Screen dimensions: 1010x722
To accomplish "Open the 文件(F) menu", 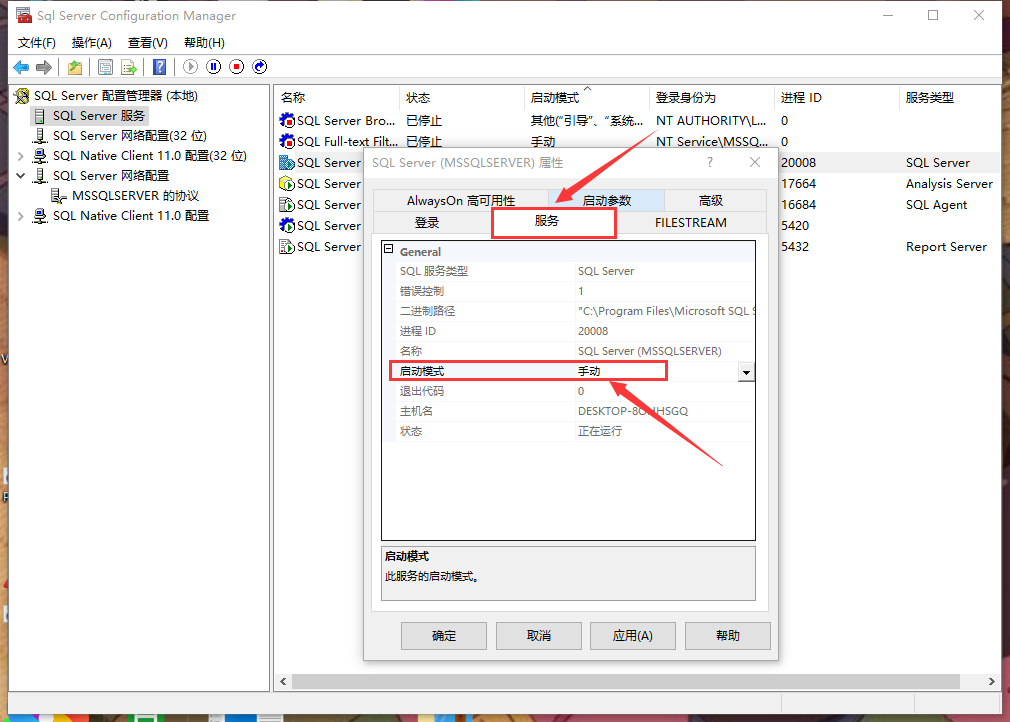I will (x=37, y=43).
